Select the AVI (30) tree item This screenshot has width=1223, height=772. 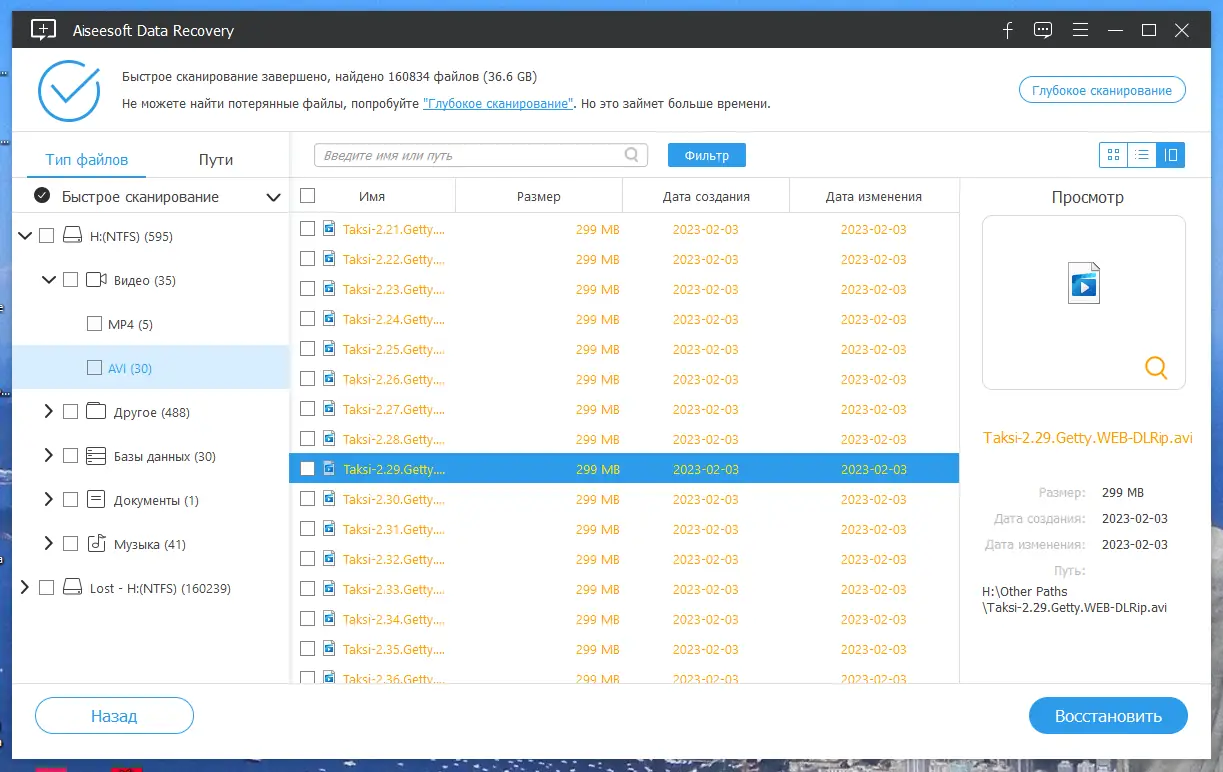[x=151, y=368]
